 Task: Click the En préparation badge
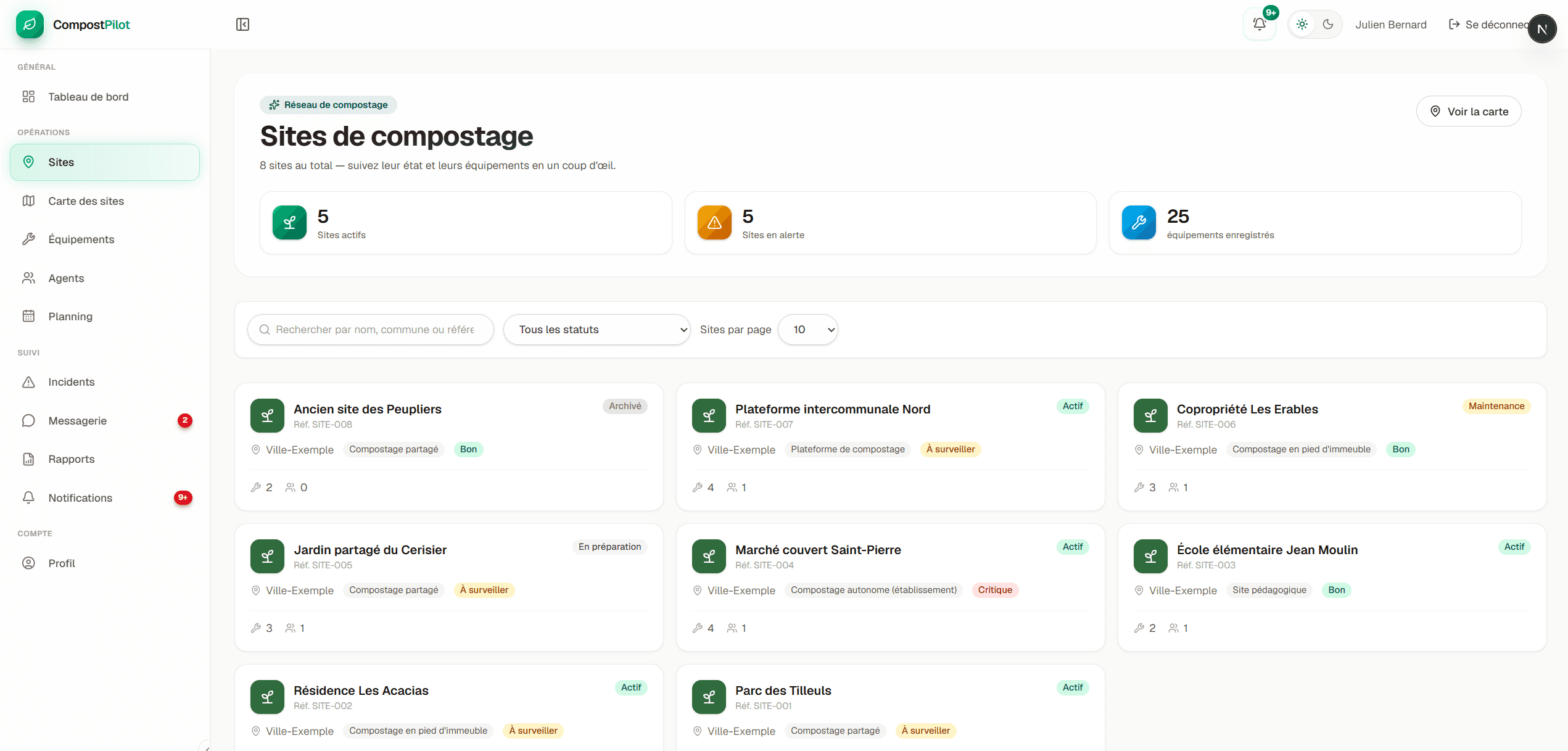609,547
